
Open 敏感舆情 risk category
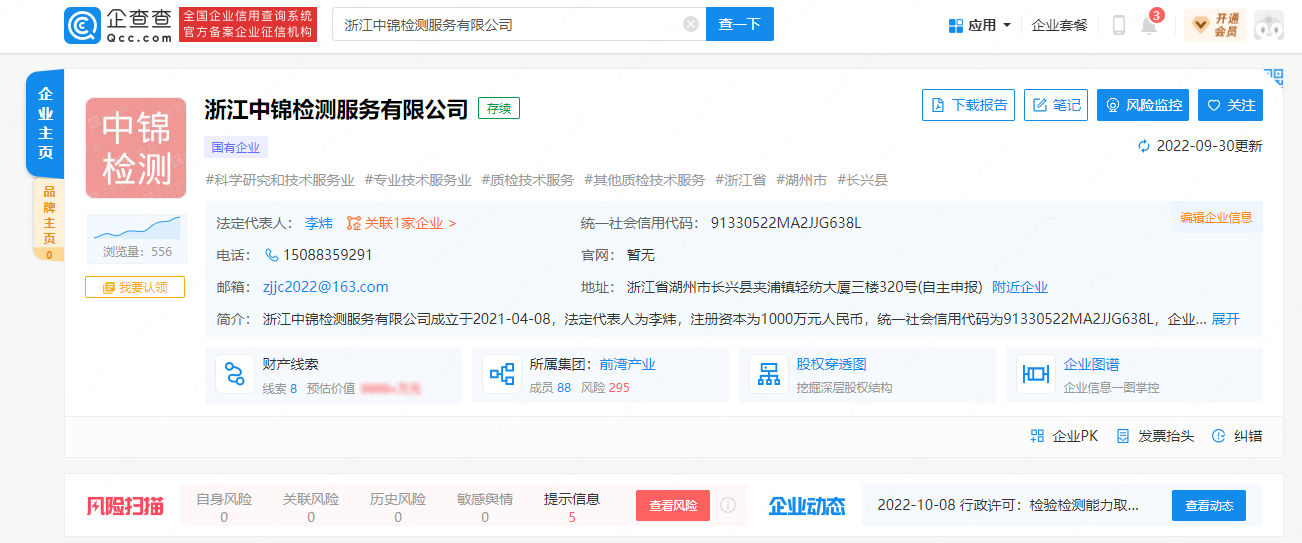coord(485,507)
